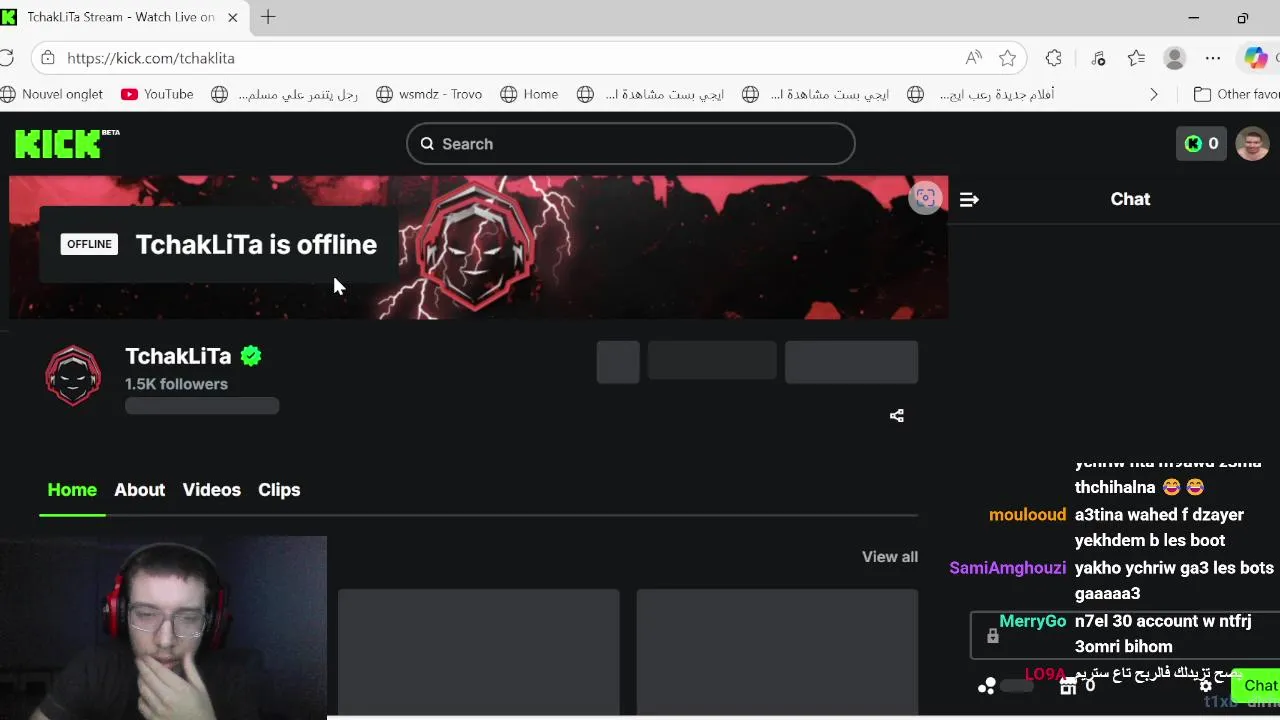Send message with green Chat button
This screenshot has height=720, width=1280.
pos(1256,685)
